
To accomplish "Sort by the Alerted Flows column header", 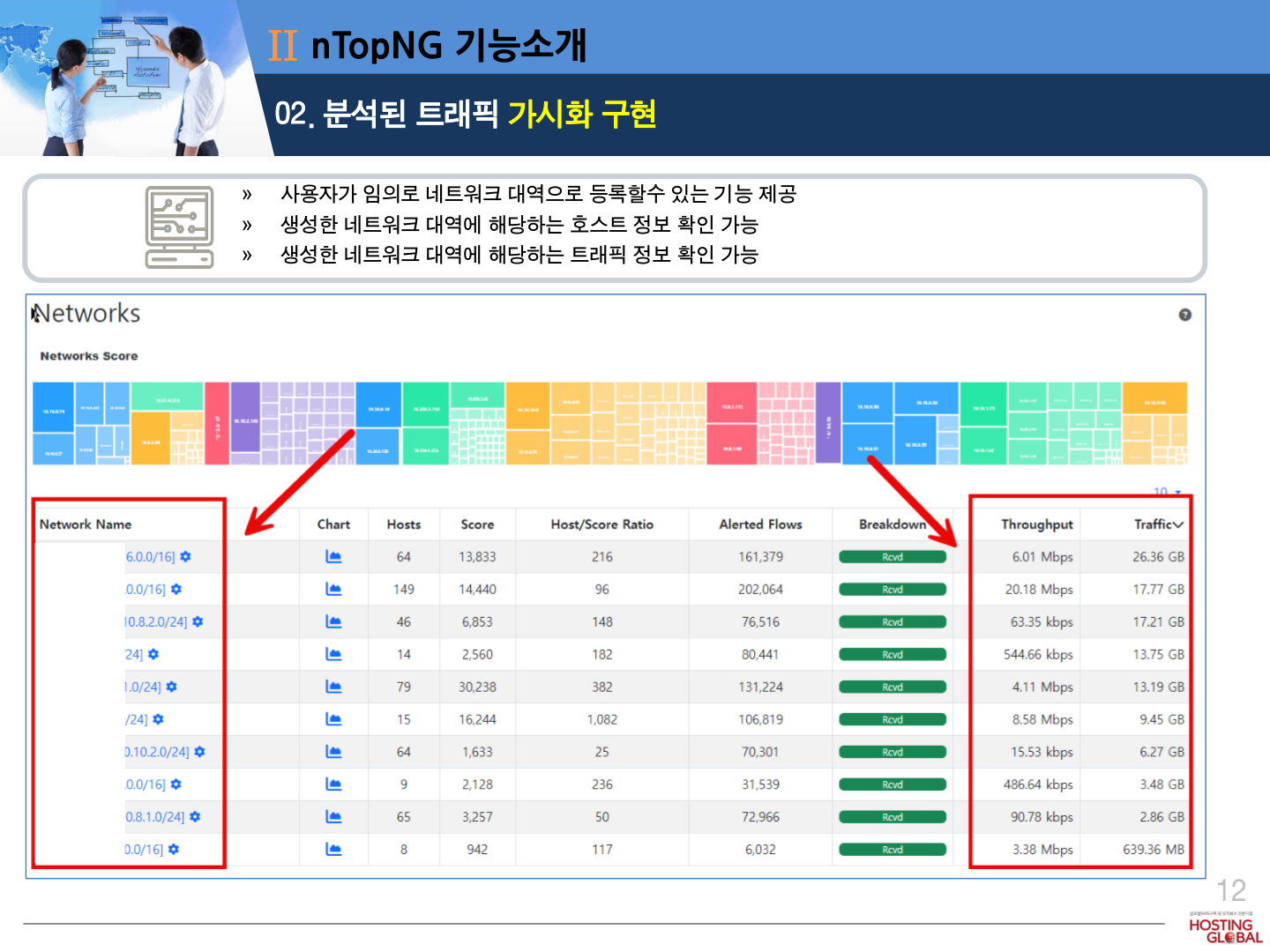I will [761, 524].
